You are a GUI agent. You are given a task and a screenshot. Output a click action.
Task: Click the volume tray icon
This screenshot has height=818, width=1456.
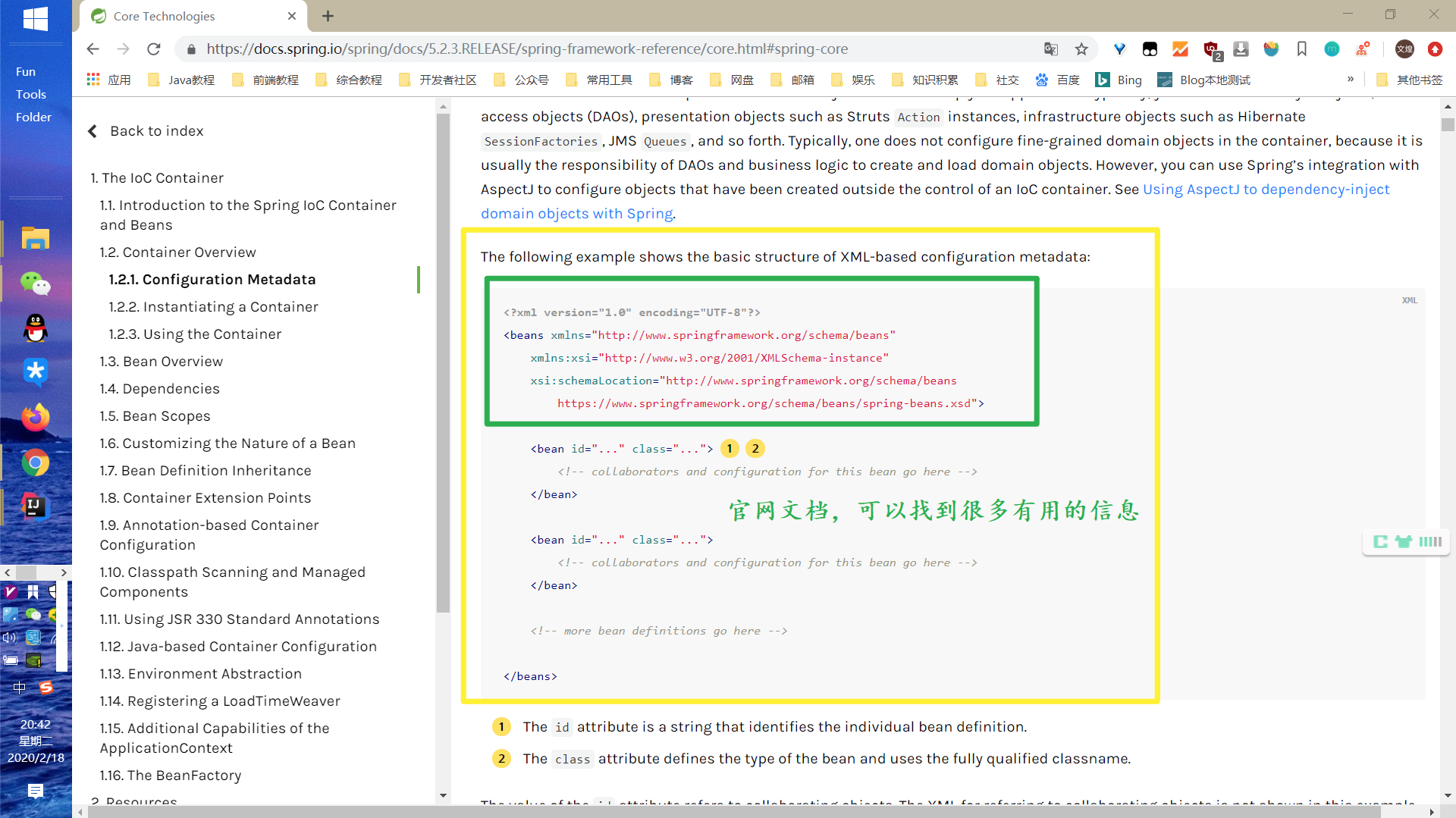click(10, 638)
